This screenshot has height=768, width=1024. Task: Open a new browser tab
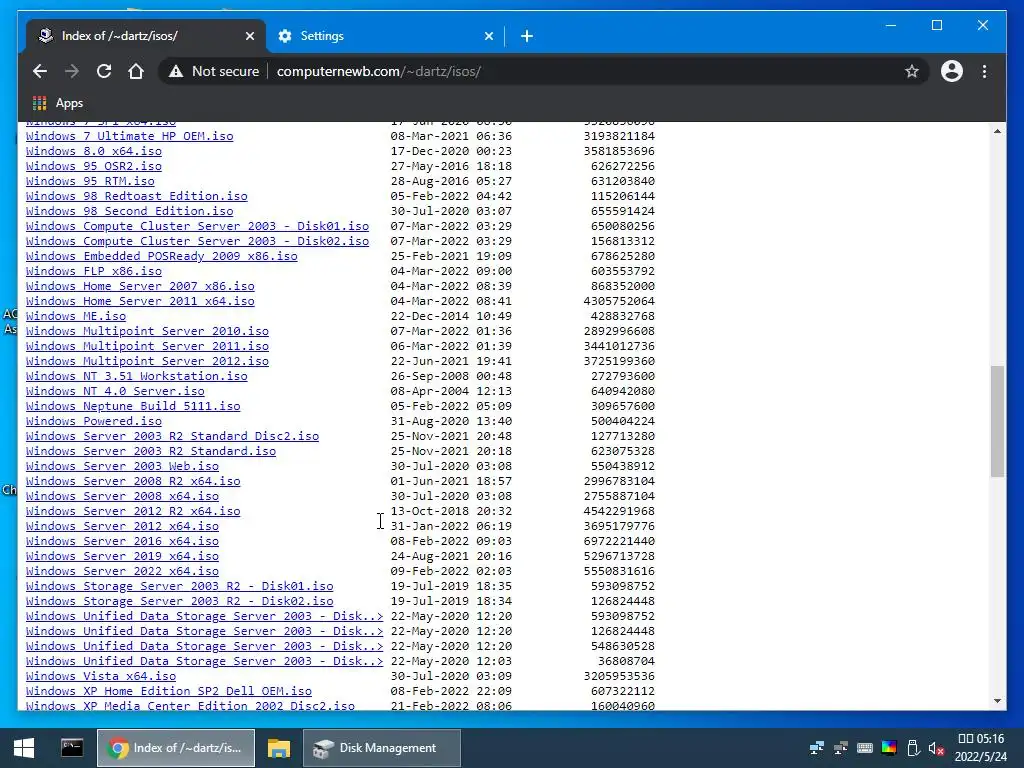(527, 36)
